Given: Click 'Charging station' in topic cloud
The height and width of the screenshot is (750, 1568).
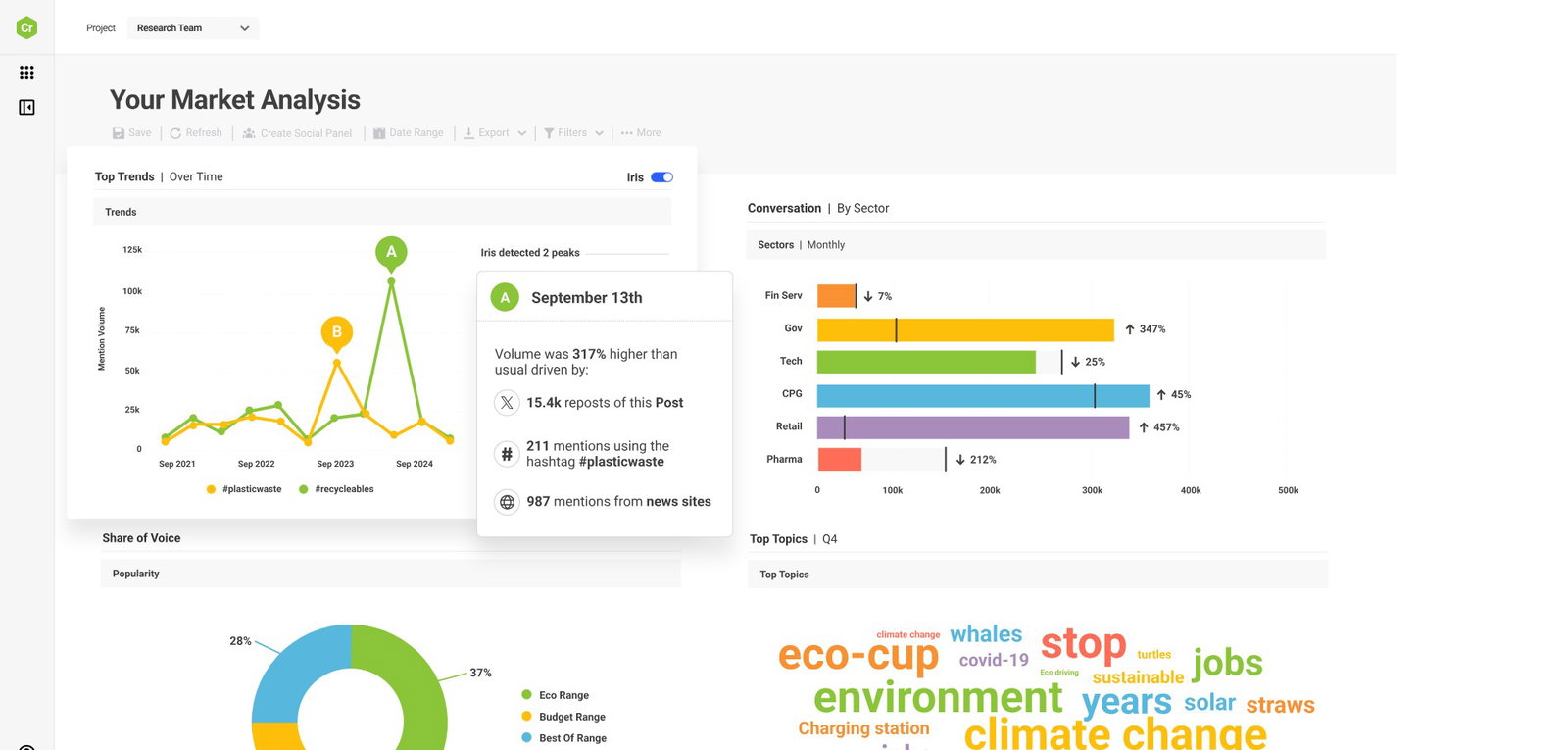Looking at the screenshot, I should (x=863, y=729).
